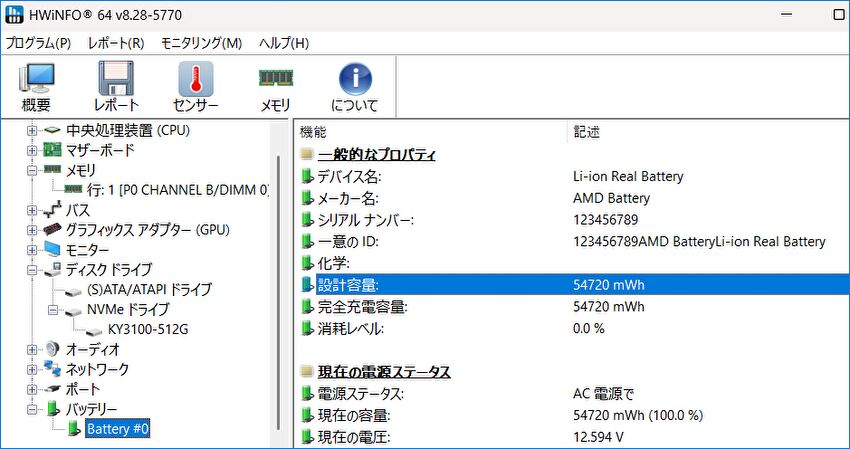
Task: Open the ヘルプ(H) menu
Action: point(283,43)
